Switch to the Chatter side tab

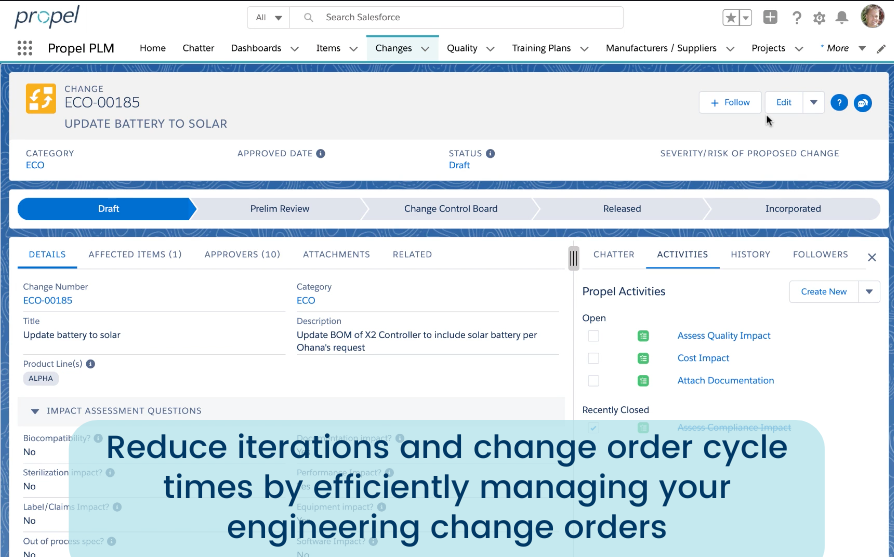click(613, 254)
